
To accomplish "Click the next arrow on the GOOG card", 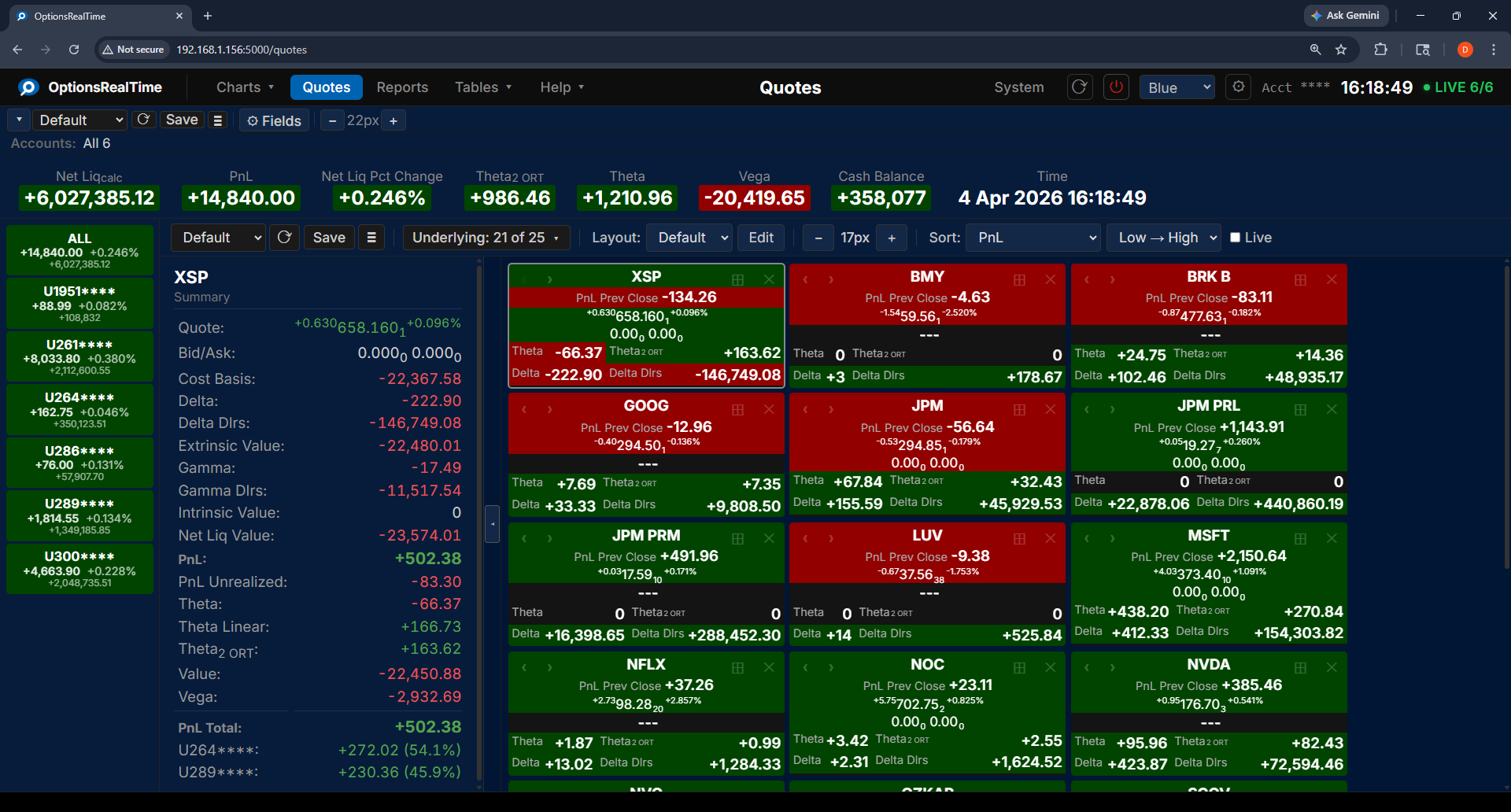I will point(549,409).
